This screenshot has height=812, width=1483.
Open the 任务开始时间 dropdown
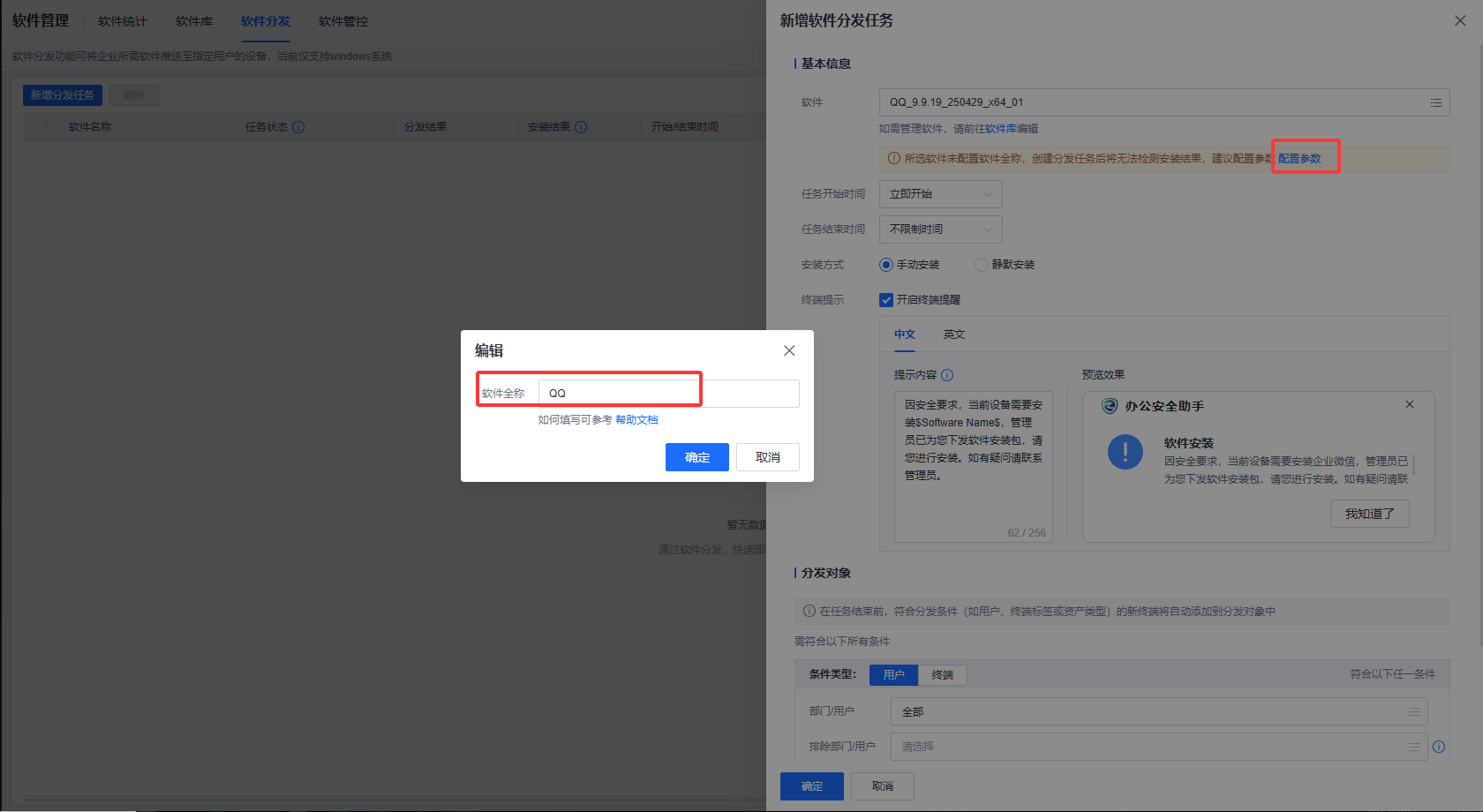[x=940, y=194]
